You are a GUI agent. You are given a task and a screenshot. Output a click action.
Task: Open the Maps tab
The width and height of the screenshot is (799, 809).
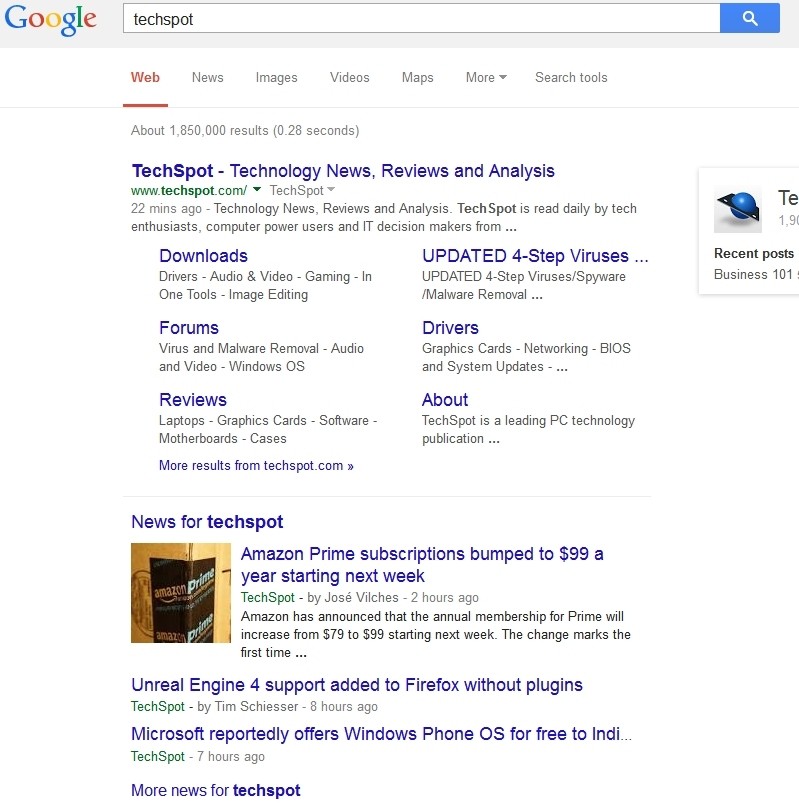click(x=418, y=78)
